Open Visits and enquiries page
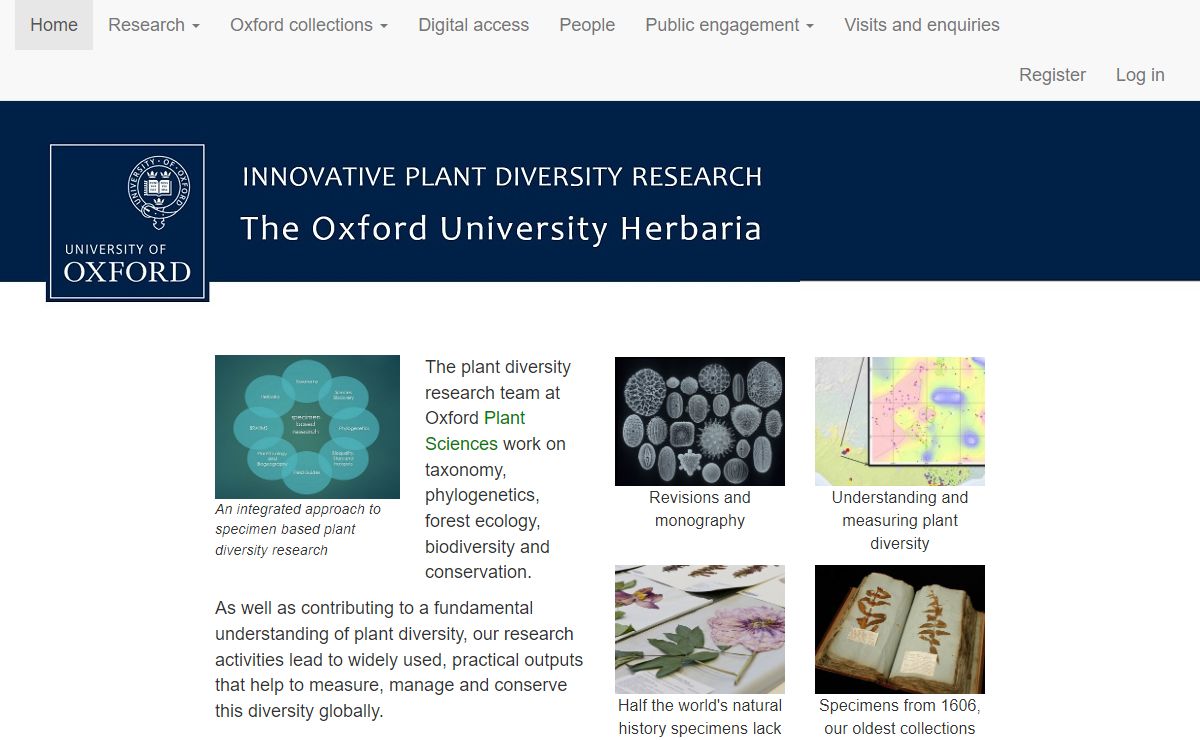Image resolution: width=1200 pixels, height=740 pixels. point(922,25)
